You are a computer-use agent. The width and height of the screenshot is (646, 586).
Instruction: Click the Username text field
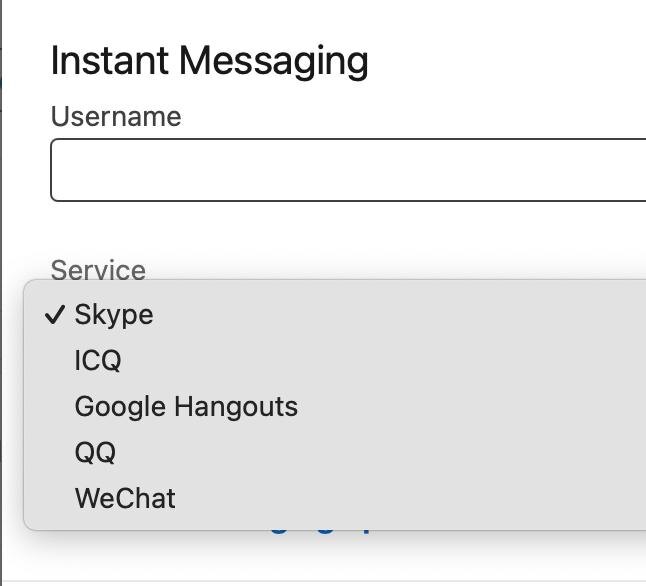click(x=348, y=170)
